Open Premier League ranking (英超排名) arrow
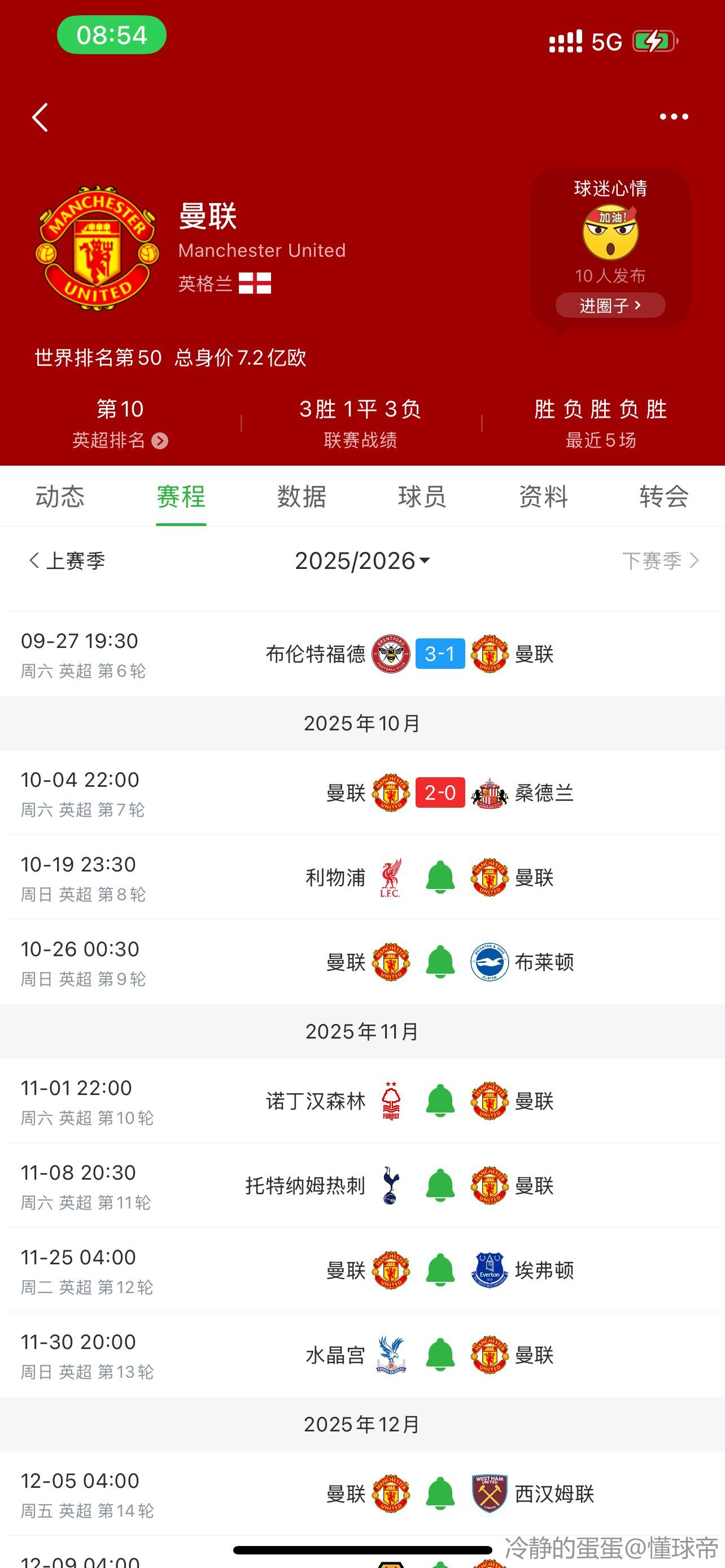This screenshot has height=1568, width=725. click(159, 441)
